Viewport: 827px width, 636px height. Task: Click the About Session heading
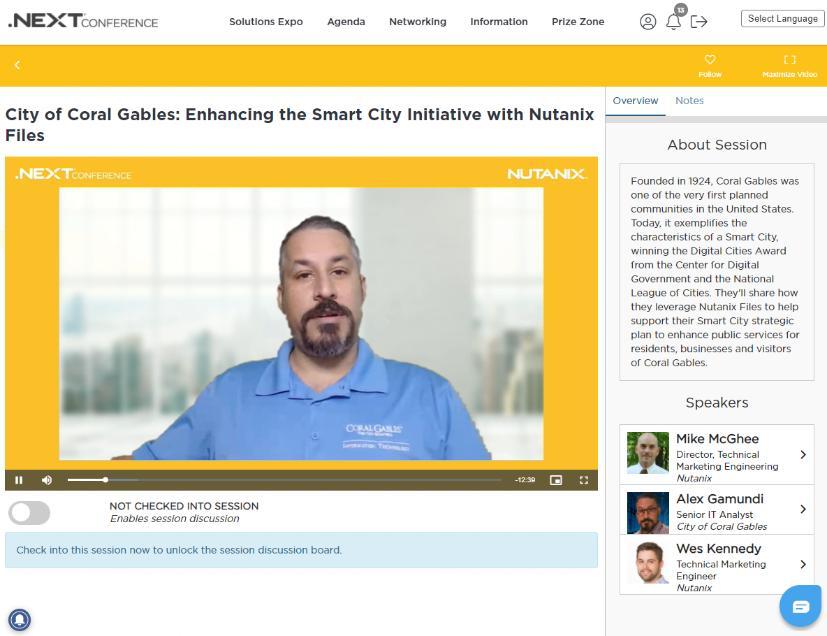(717, 144)
